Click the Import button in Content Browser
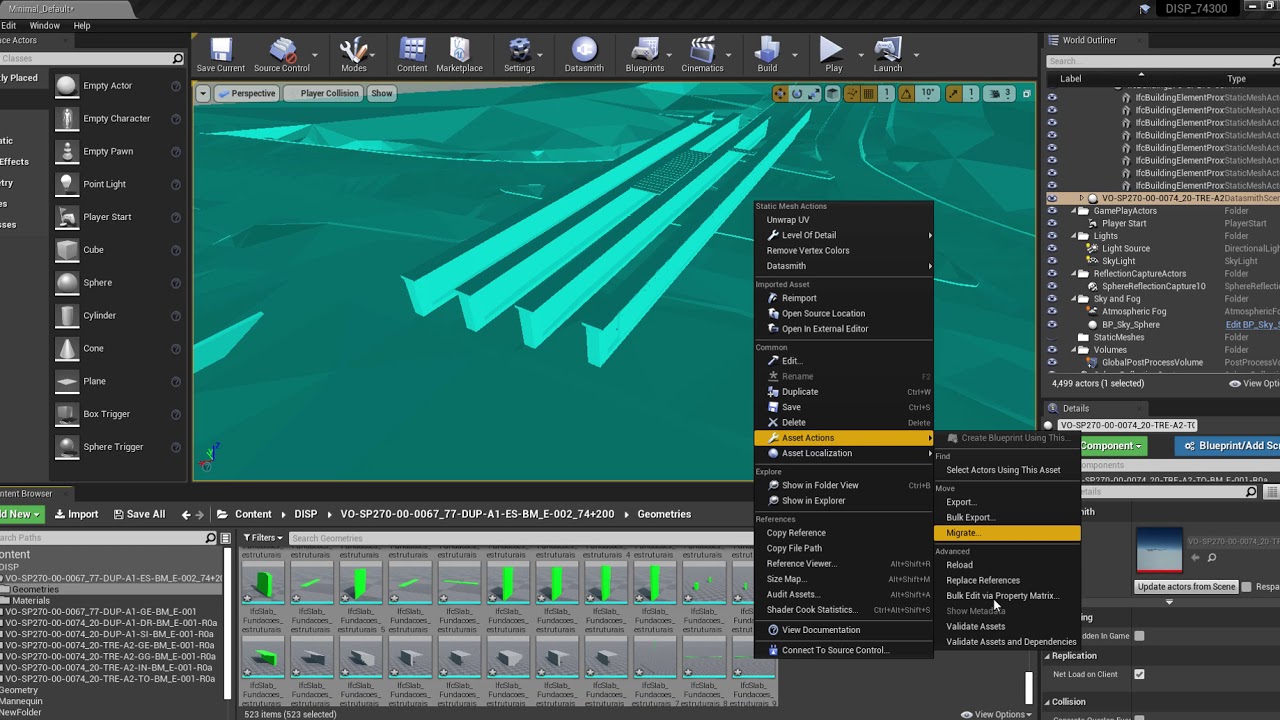This screenshot has width=1280, height=720. [x=76, y=514]
